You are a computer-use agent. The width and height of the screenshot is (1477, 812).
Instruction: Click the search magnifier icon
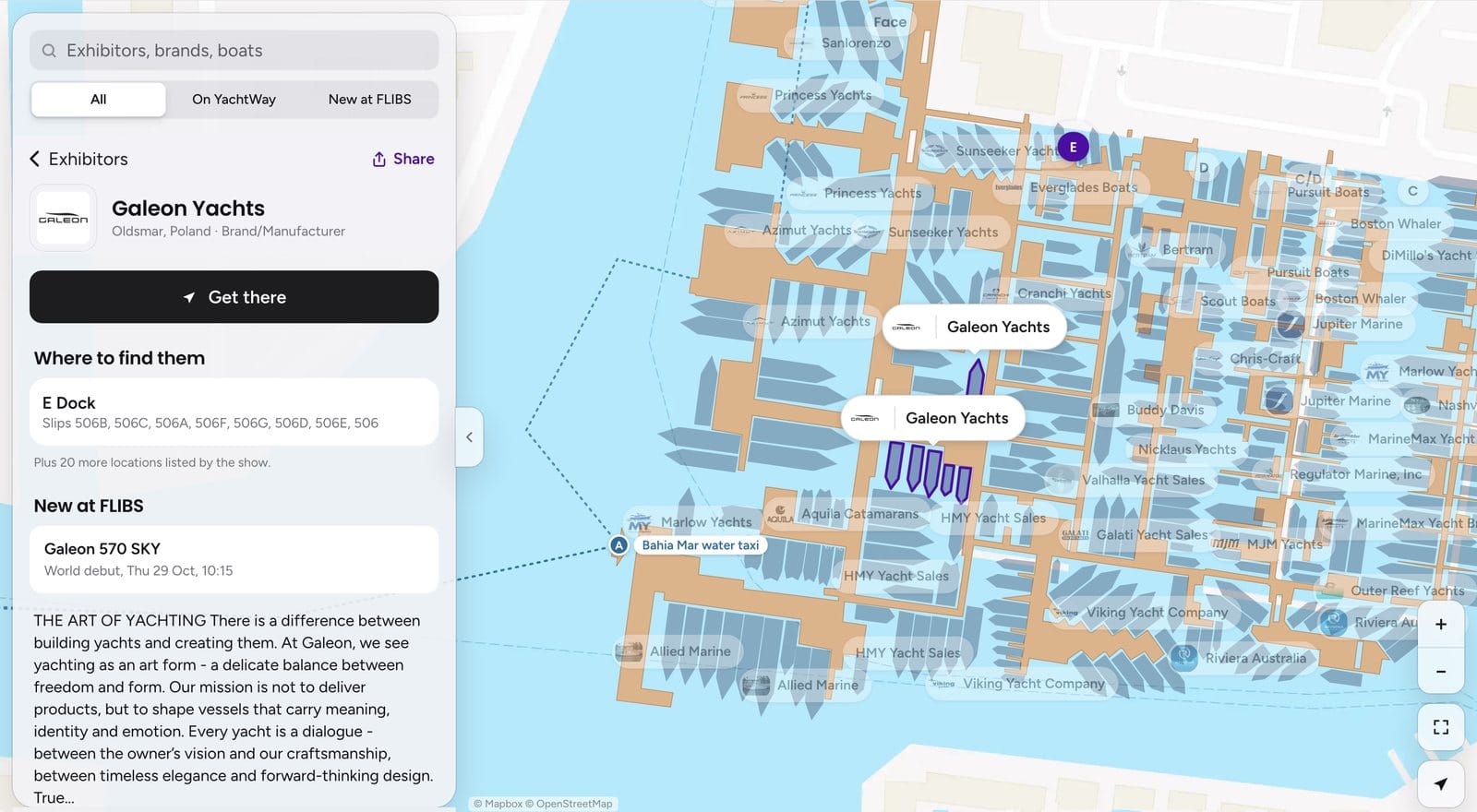pyautogui.click(x=49, y=51)
